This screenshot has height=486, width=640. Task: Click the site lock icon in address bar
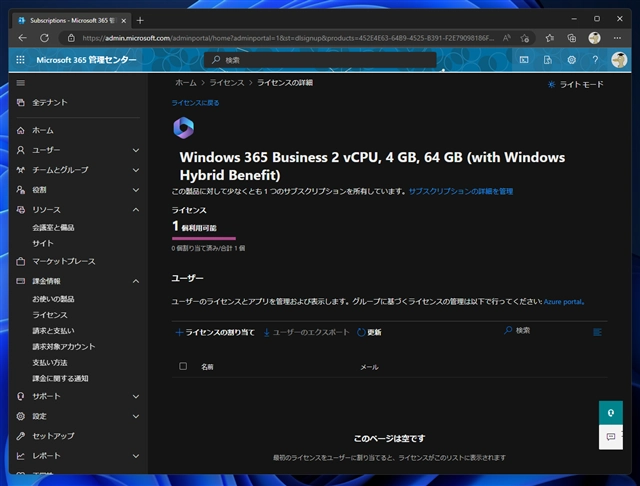(71, 38)
